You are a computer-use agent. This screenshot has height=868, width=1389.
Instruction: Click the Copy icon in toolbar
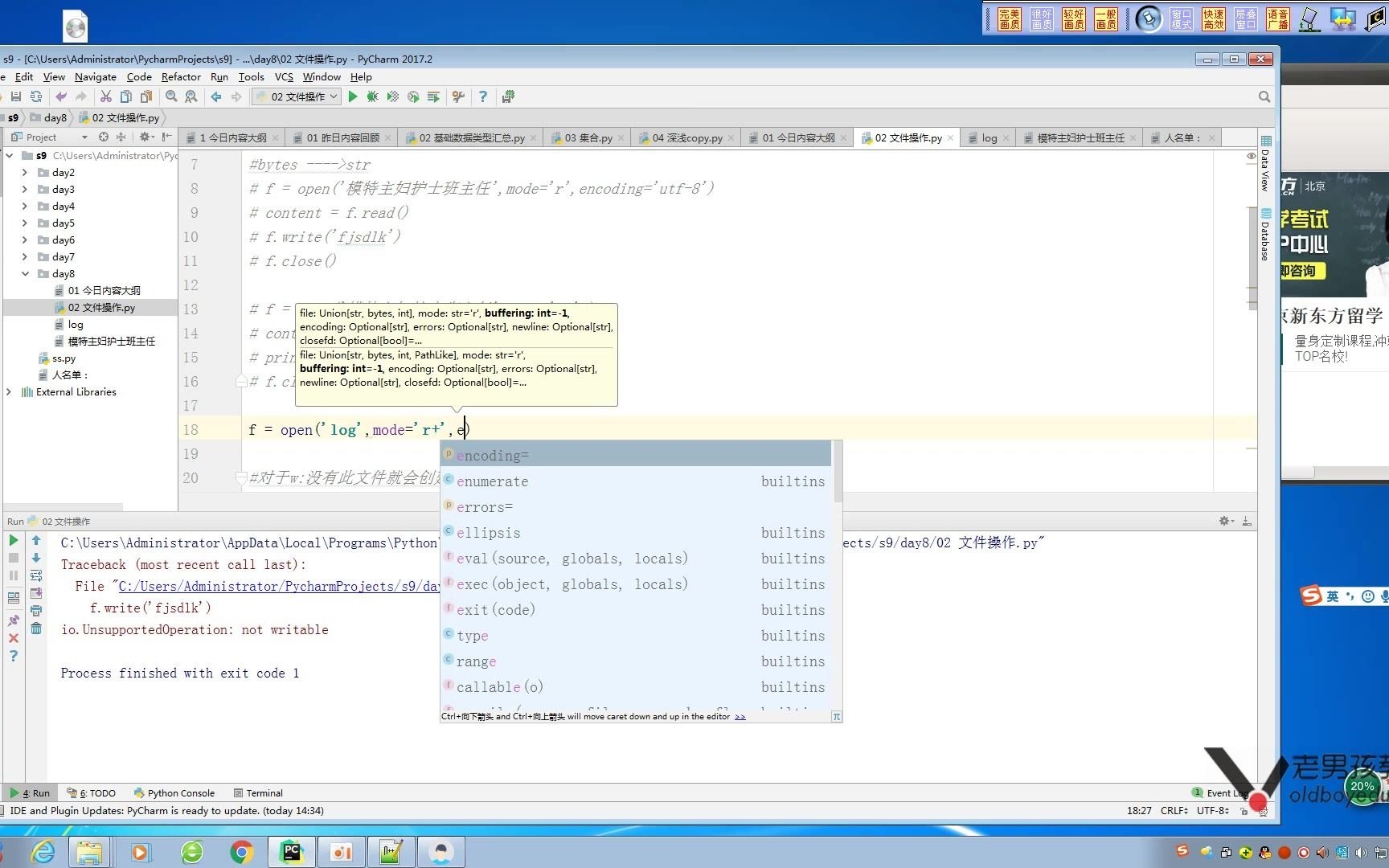coord(125,96)
